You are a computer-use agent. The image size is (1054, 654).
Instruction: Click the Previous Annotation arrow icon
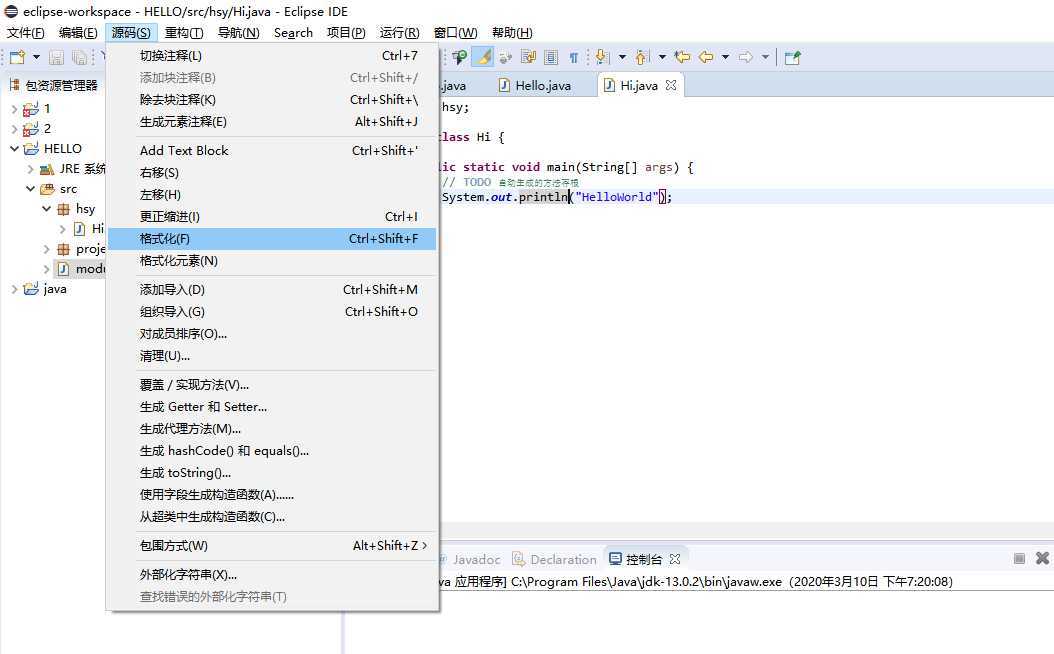[643, 58]
